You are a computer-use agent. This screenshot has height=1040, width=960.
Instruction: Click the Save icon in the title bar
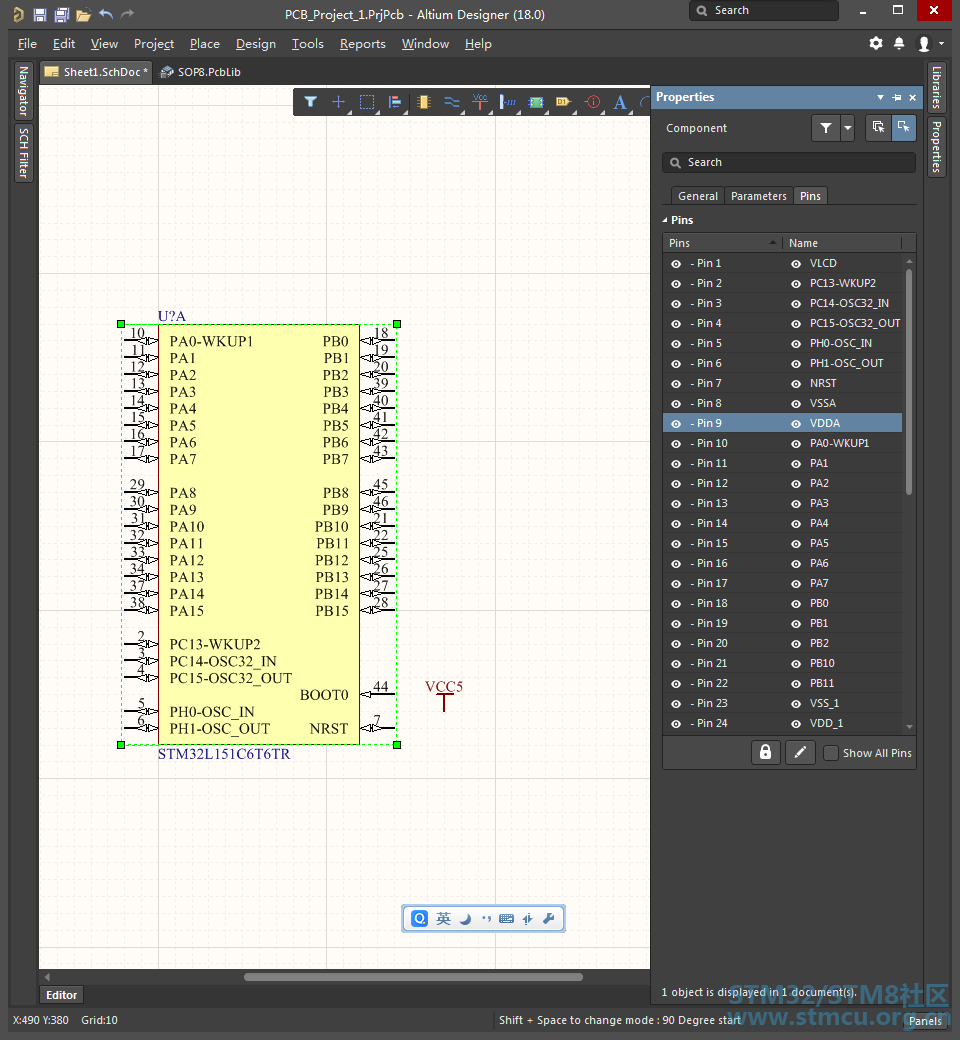coord(40,14)
